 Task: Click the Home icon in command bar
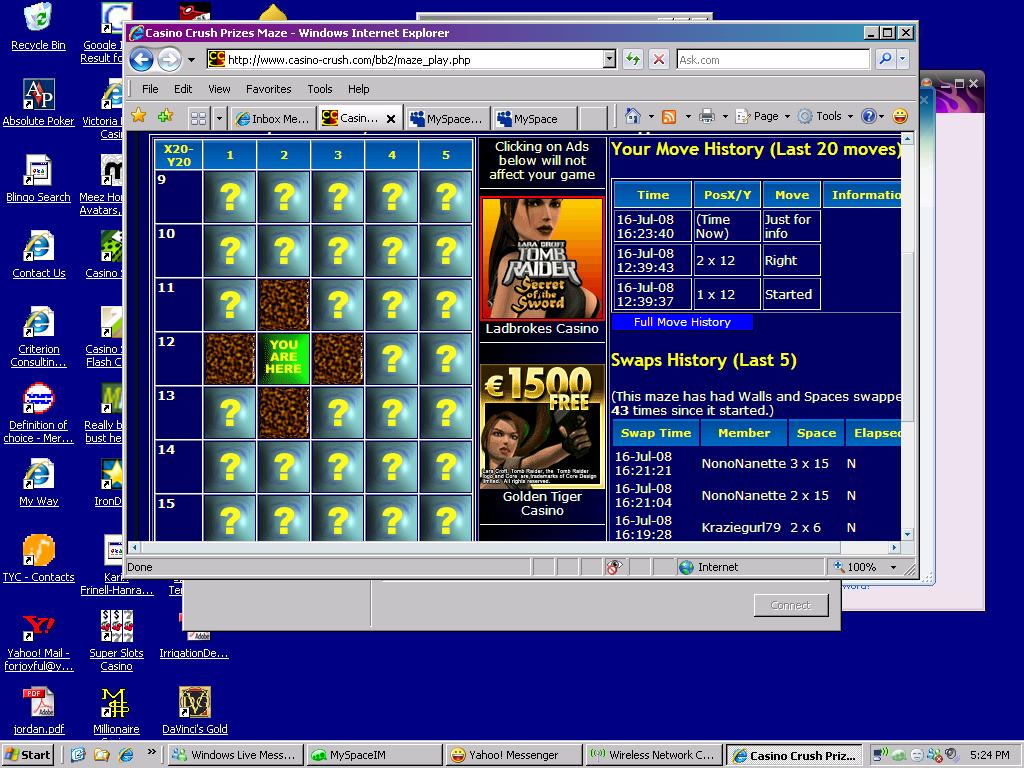pos(632,116)
